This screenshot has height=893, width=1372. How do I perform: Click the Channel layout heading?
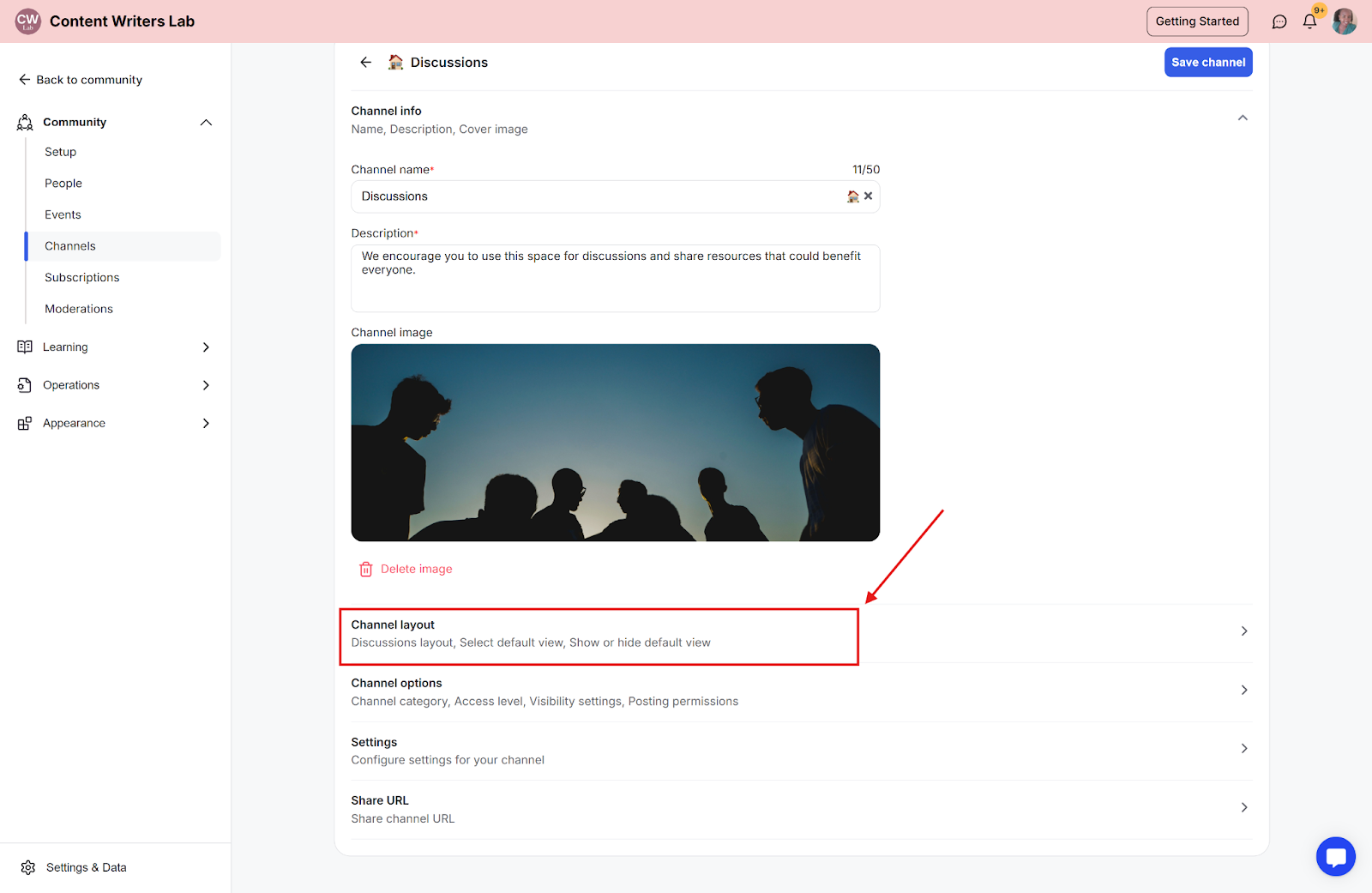click(x=393, y=624)
